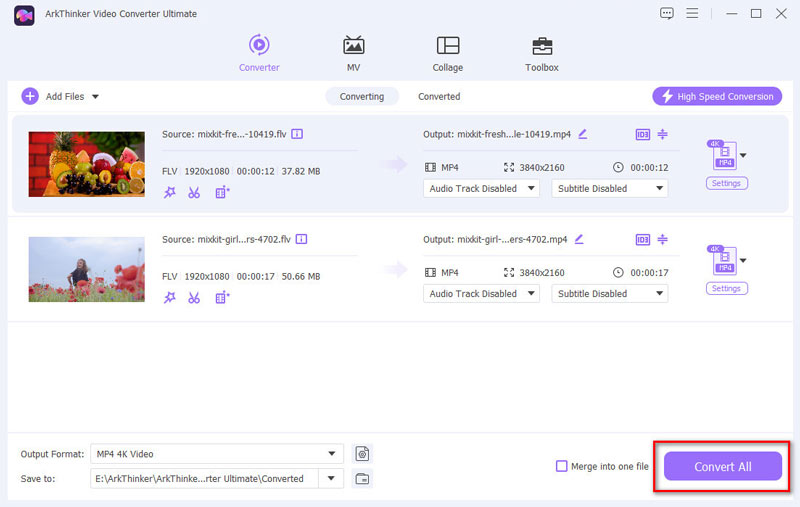The width and height of the screenshot is (800, 507).
Task: Toggle High Speed Conversion
Action: (717, 96)
